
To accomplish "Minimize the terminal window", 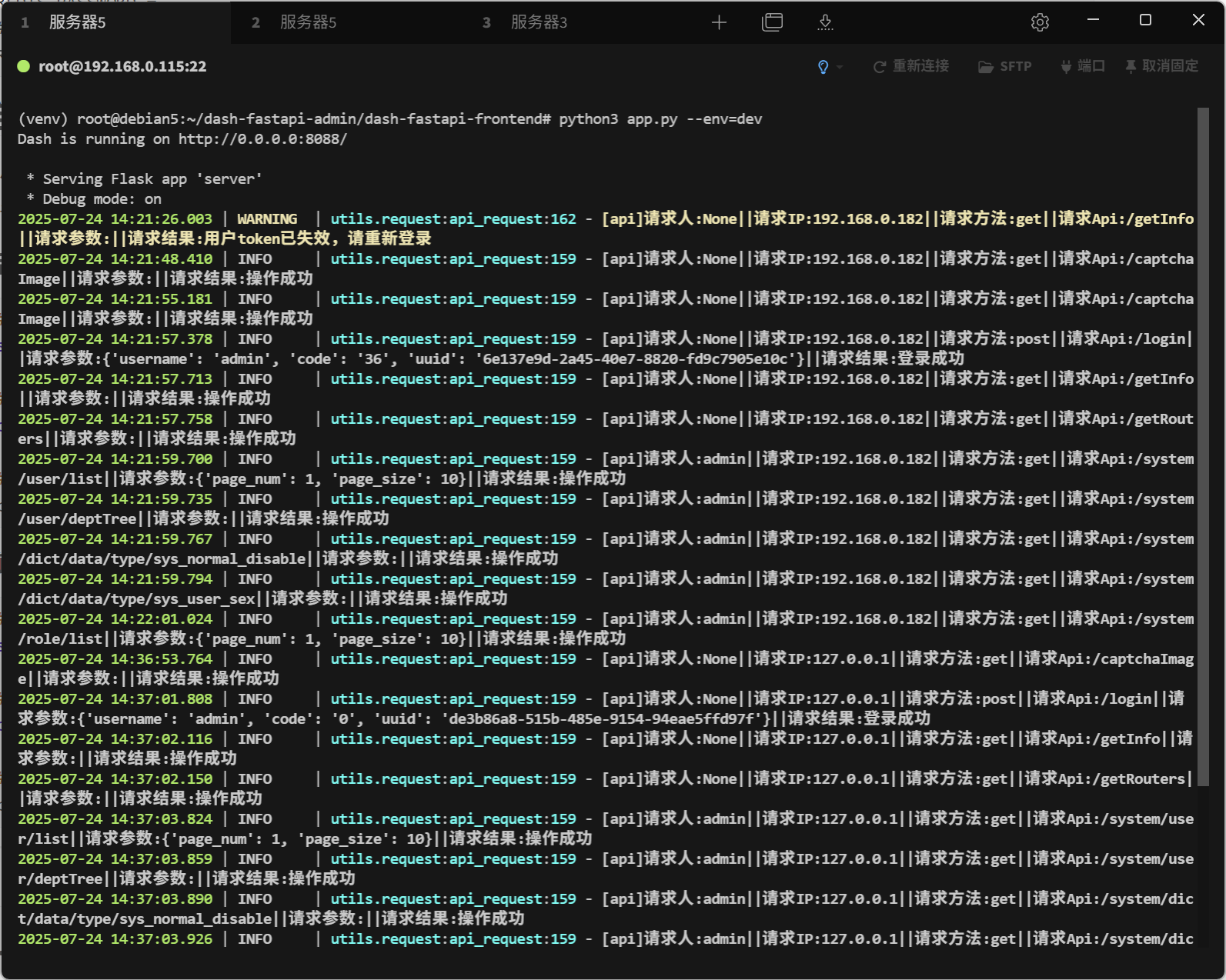I will pos(1093,20).
